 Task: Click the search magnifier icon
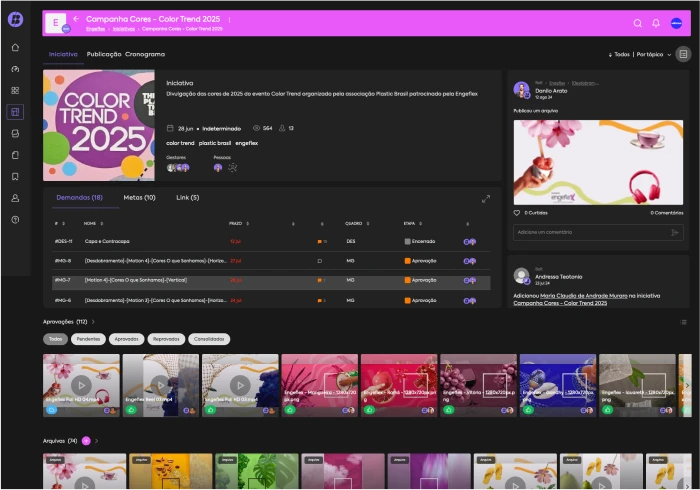click(638, 23)
